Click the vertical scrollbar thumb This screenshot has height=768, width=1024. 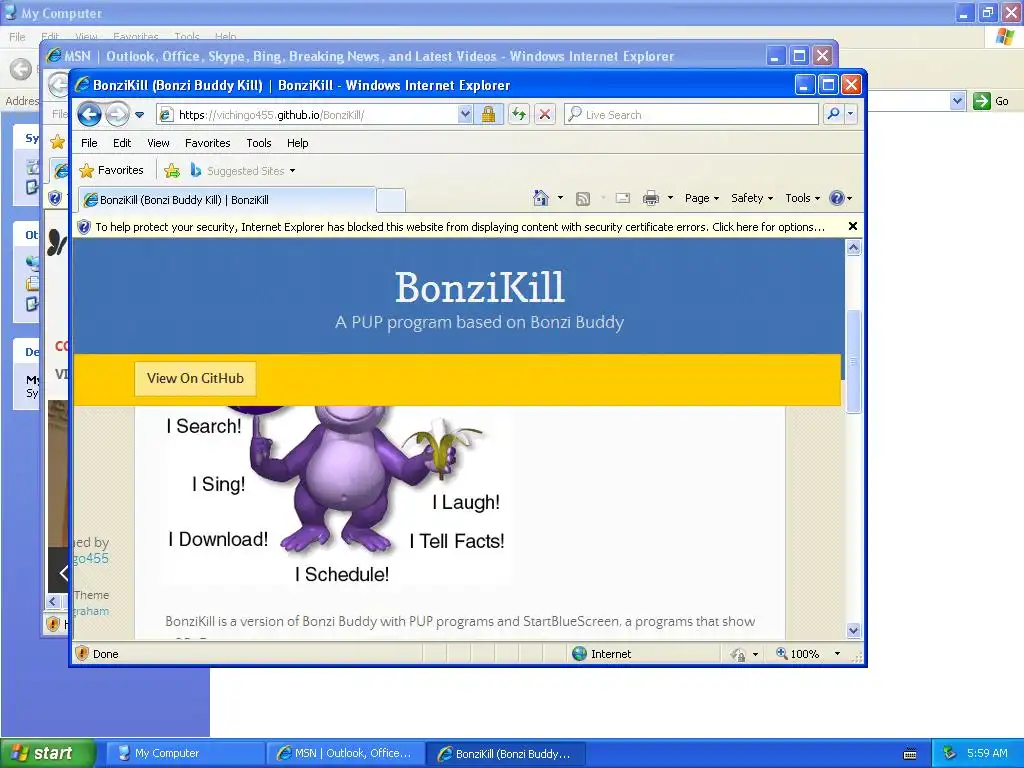pos(853,361)
